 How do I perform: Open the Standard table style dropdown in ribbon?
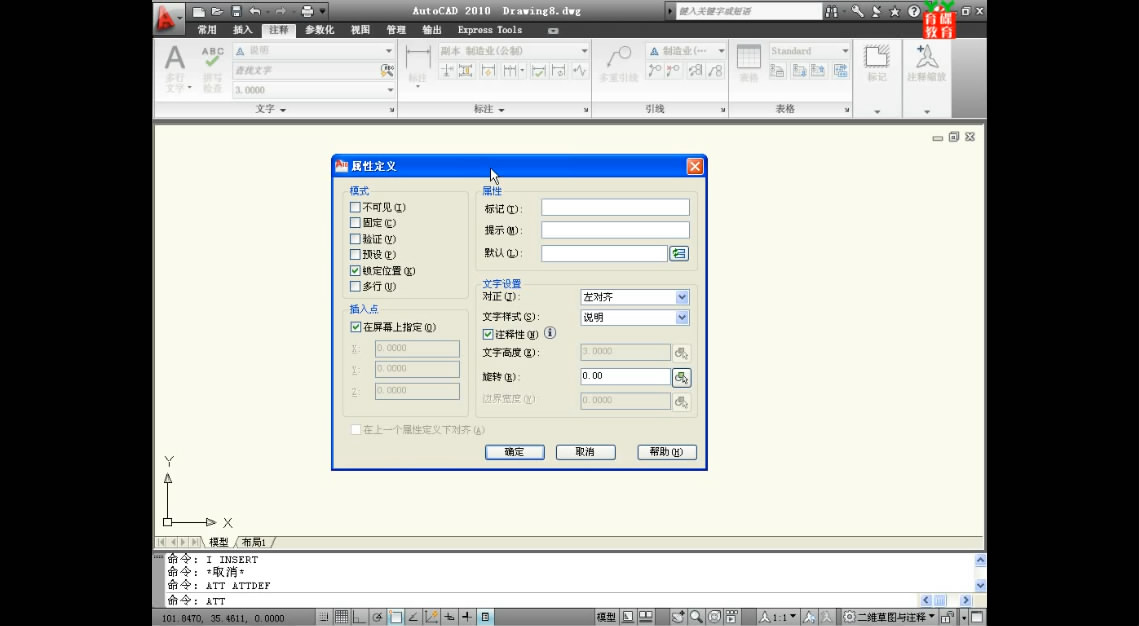point(809,51)
